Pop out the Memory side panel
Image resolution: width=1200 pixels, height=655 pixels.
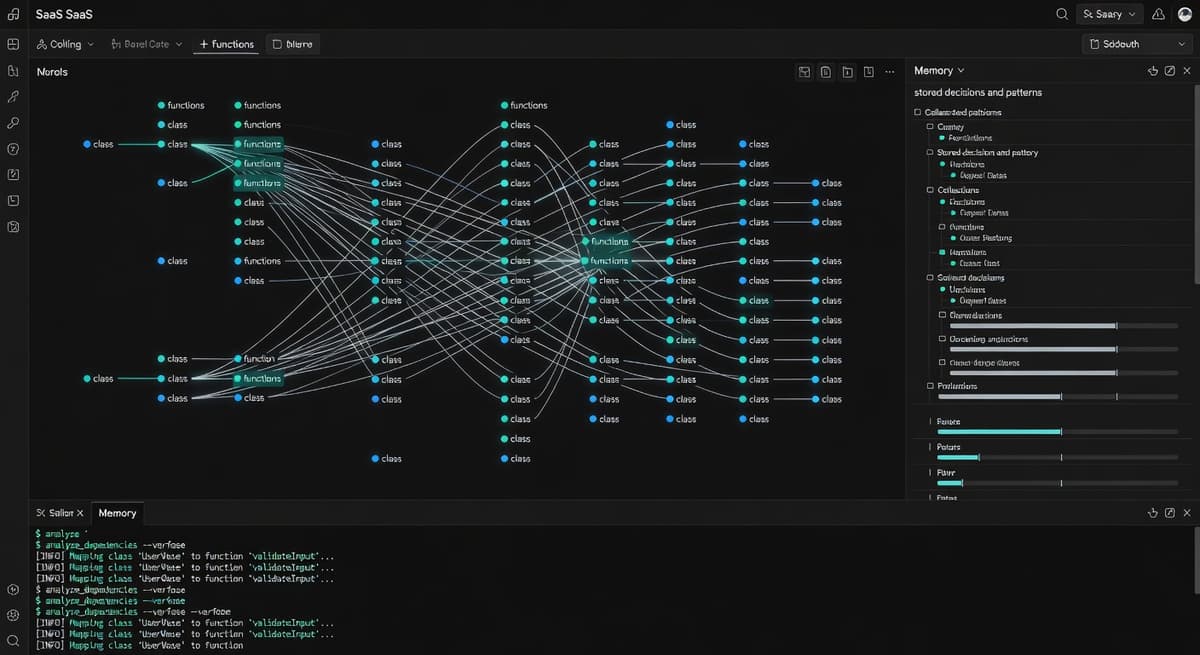(1170, 71)
